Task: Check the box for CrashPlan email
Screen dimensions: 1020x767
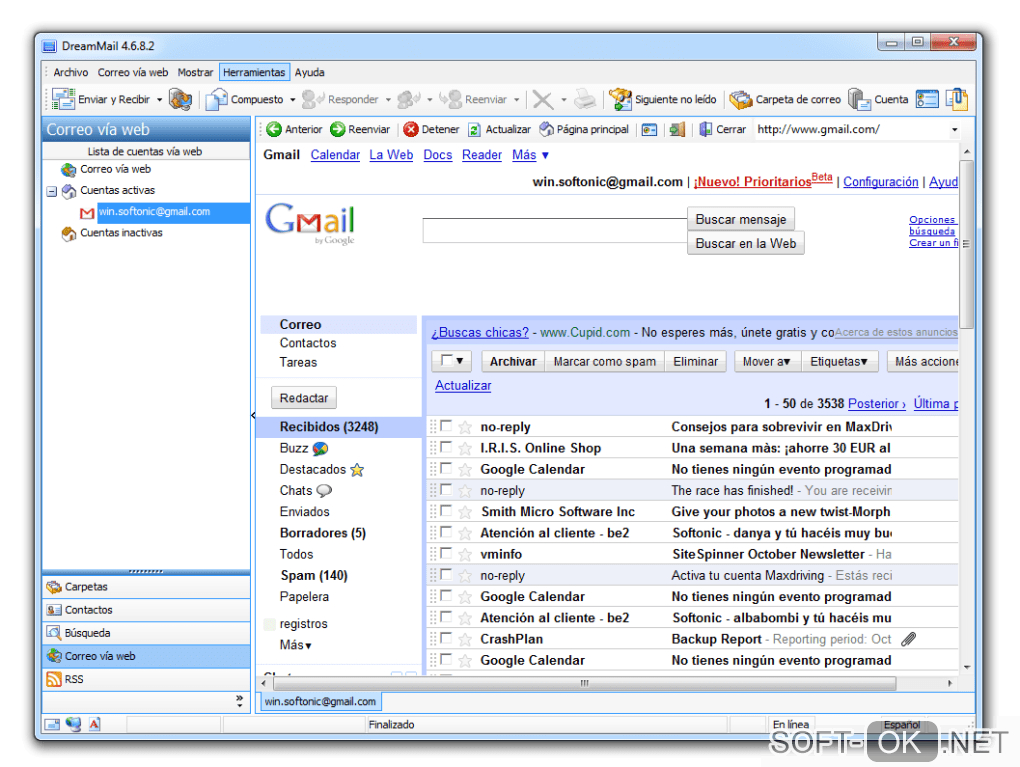Action: tap(446, 638)
